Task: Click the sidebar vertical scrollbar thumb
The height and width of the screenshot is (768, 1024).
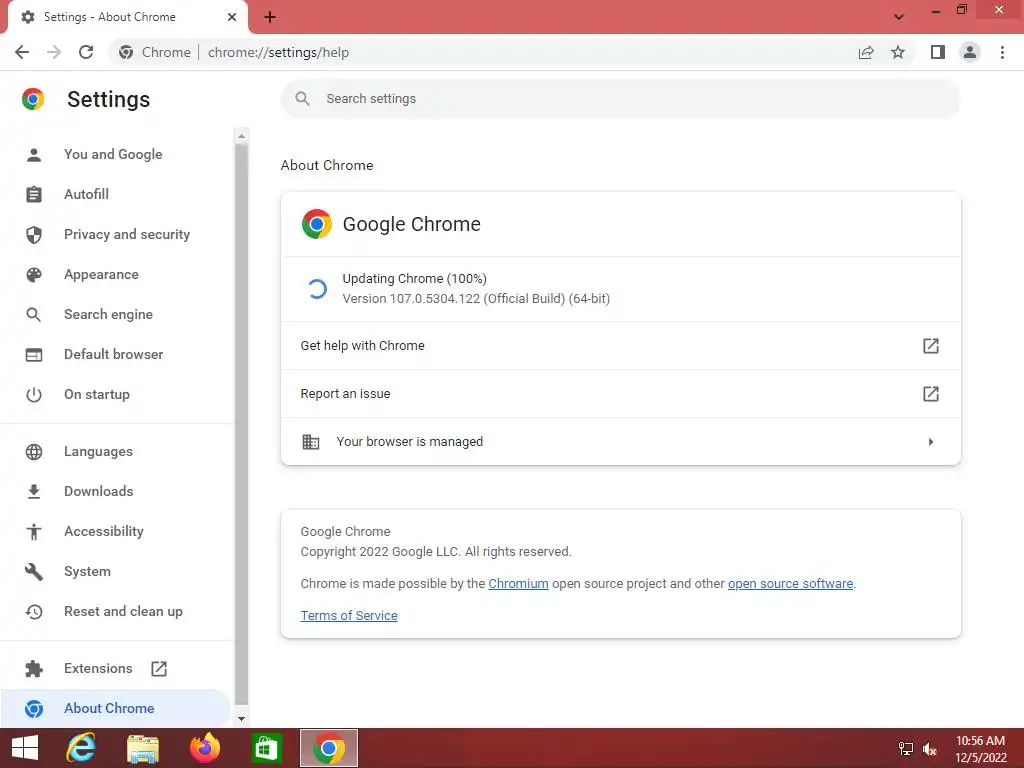Action: point(242,424)
